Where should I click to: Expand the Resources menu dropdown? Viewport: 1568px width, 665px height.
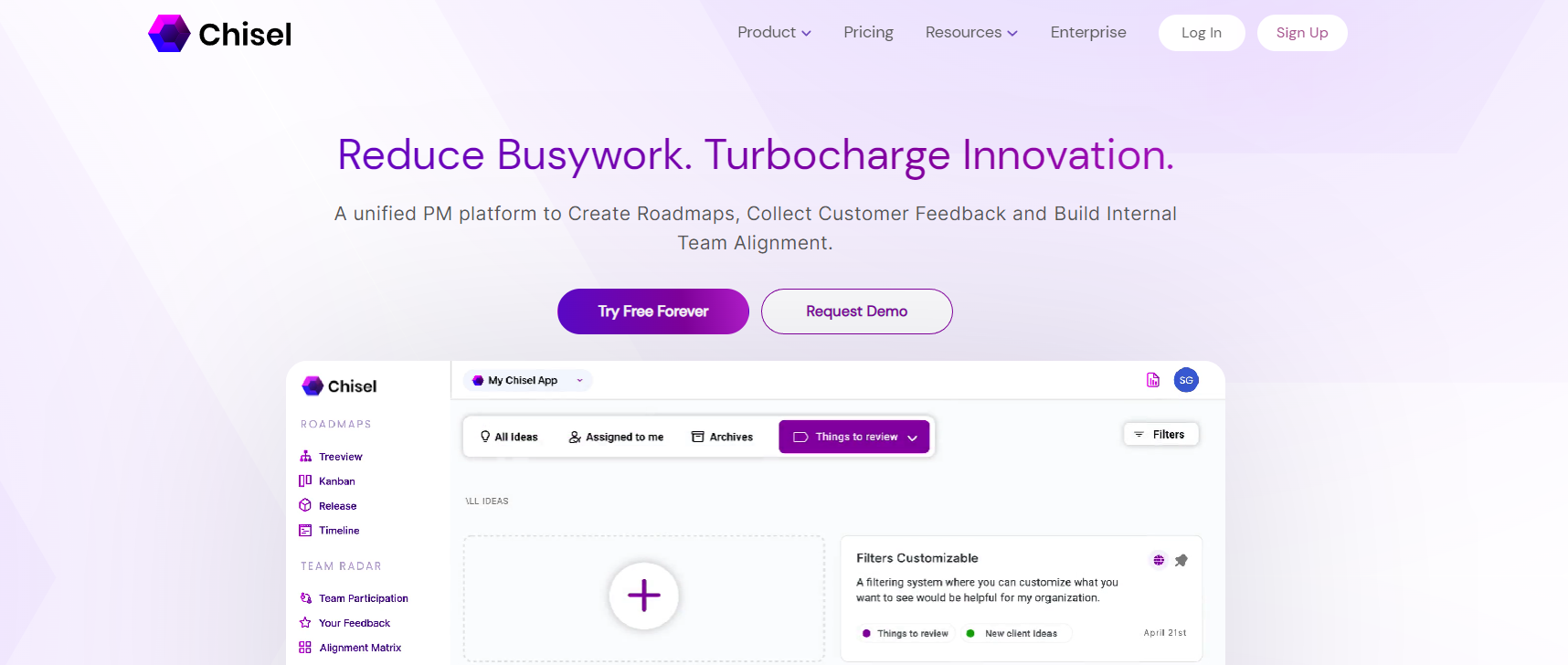970,33
